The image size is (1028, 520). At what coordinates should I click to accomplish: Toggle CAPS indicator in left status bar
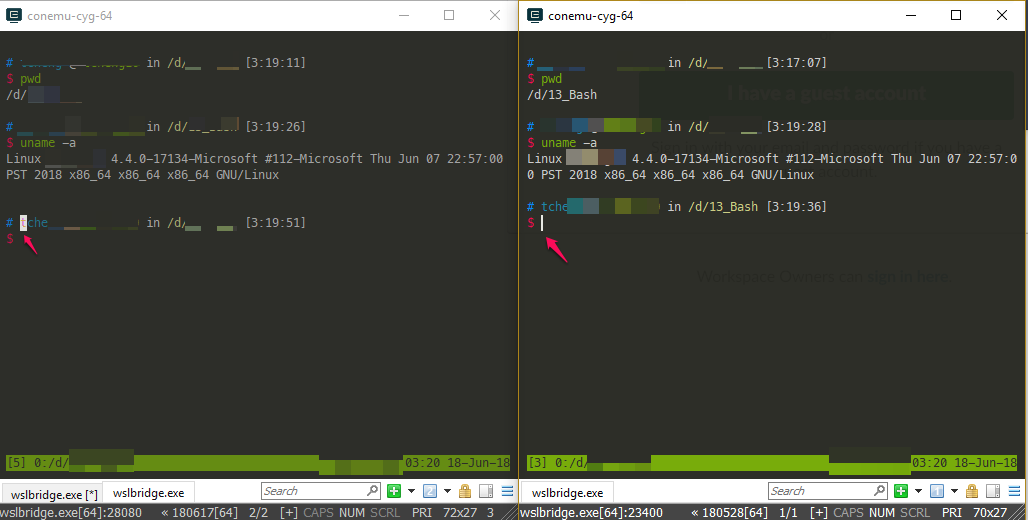[318, 513]
